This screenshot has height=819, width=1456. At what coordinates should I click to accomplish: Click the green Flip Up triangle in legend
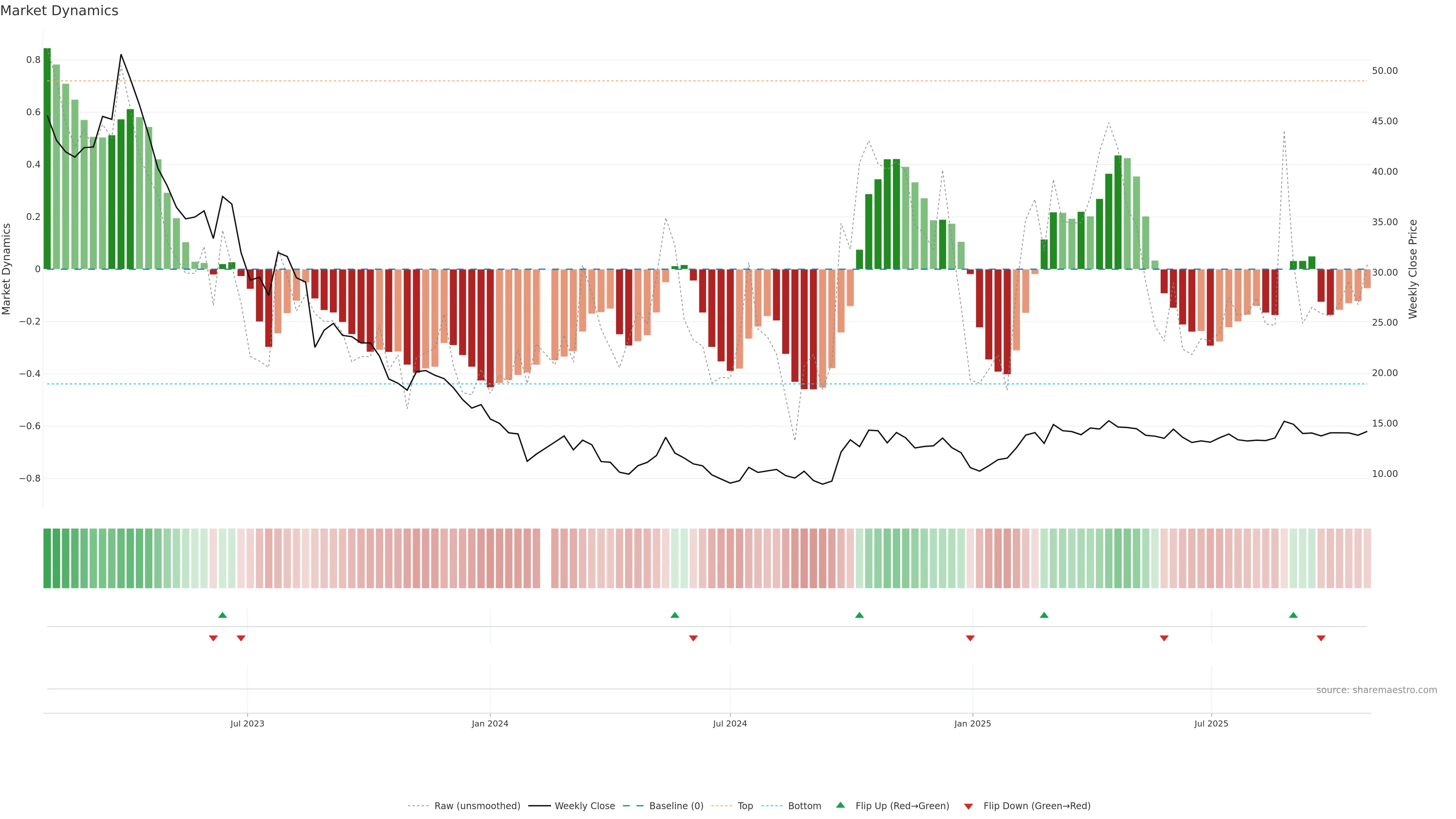pos(841,805)
